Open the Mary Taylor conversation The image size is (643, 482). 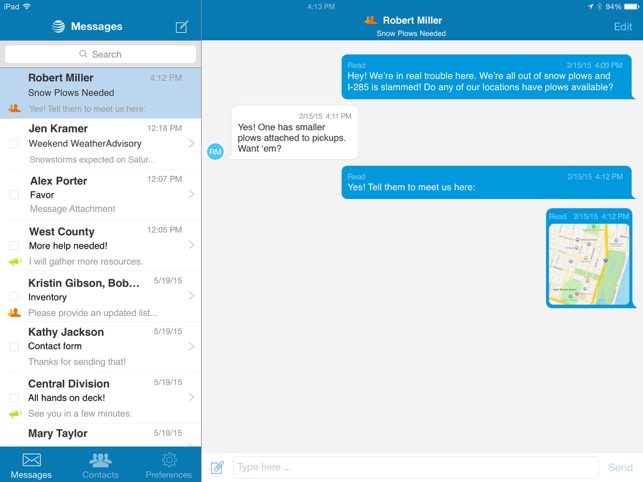pos(100,435)
